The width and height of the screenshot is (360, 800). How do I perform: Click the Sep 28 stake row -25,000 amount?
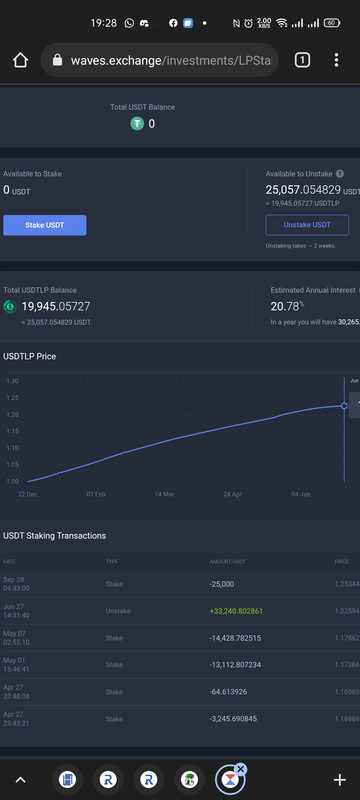pyautogui.click(x=222, y=584)
